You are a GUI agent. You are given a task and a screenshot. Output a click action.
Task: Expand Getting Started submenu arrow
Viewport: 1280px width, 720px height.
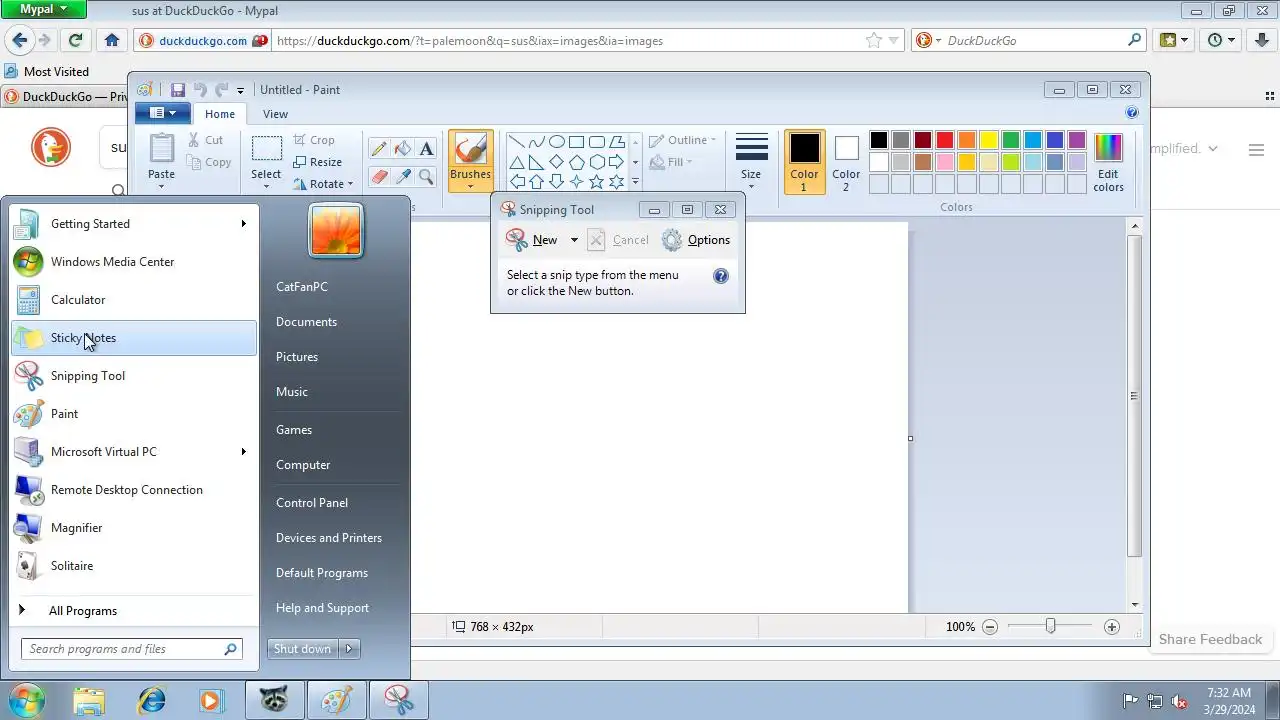243,224
